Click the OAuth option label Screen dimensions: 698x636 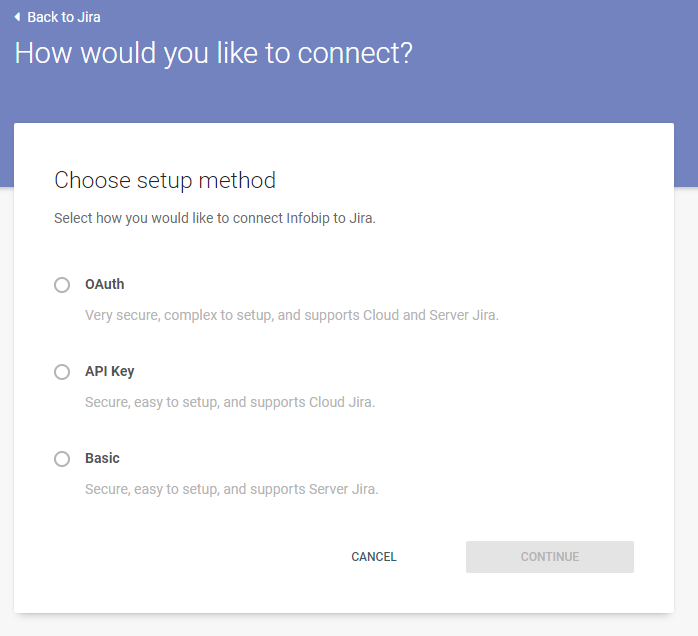pyautogui.click(x=105, y=284)
